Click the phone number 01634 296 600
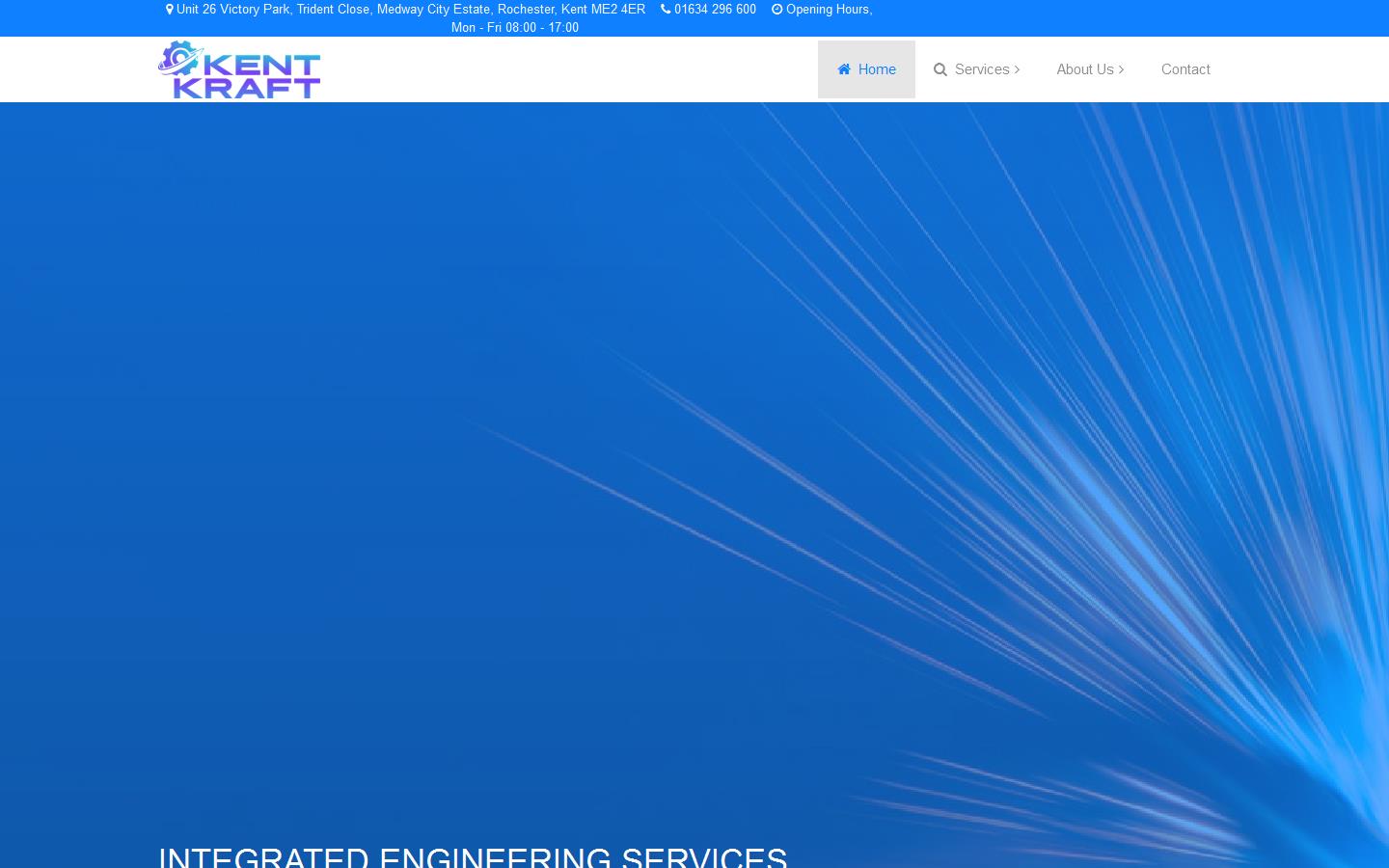 (x=715, y=10)
